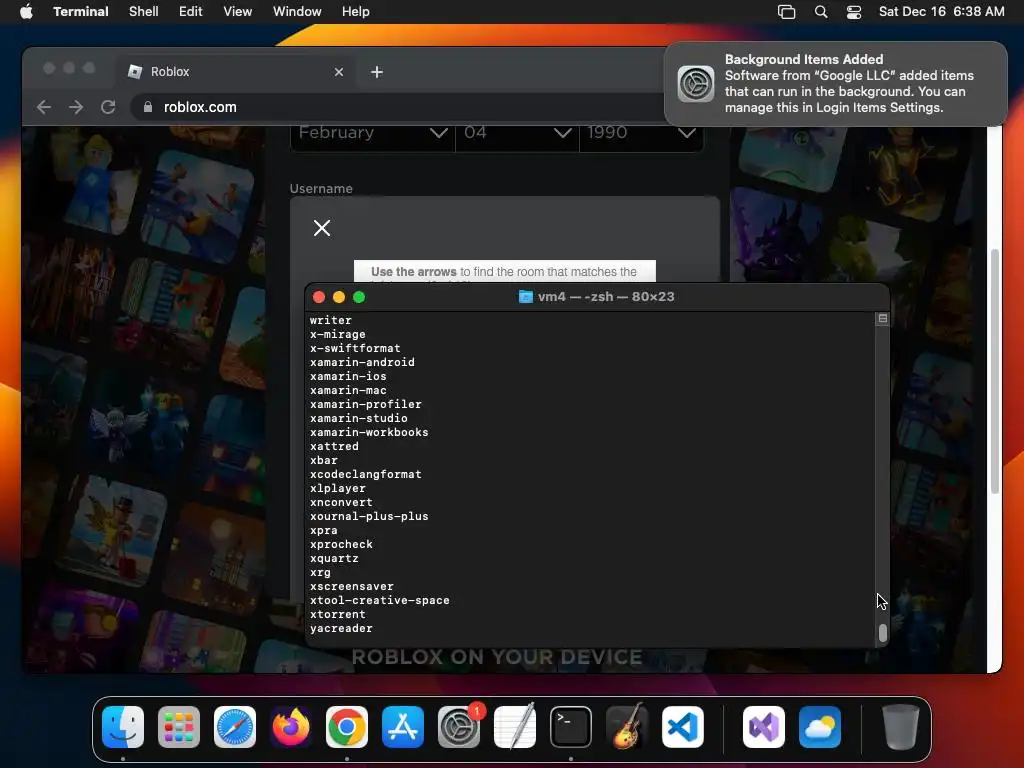Open Control Center in the menu bar
This screenshot has height=768, width=1024.
pos(854,12)
